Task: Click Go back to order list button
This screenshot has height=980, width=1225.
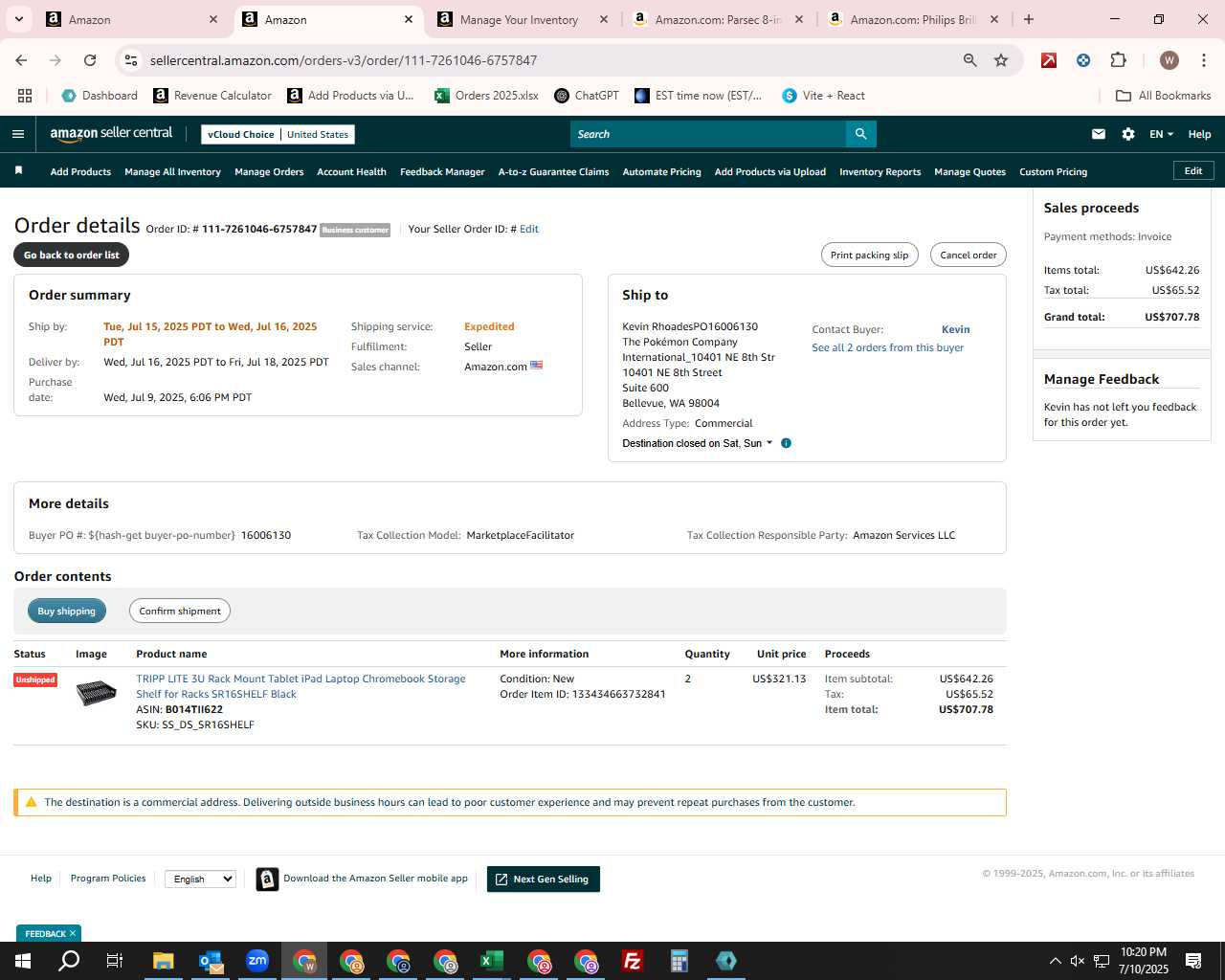Action: pyautogui.click(x=72, y=255)
